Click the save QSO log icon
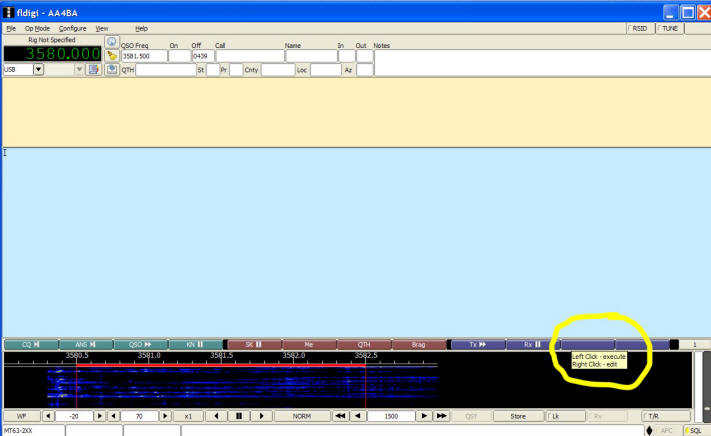The width and height of the screenshot is (711, 436). [x=112, y=69]
